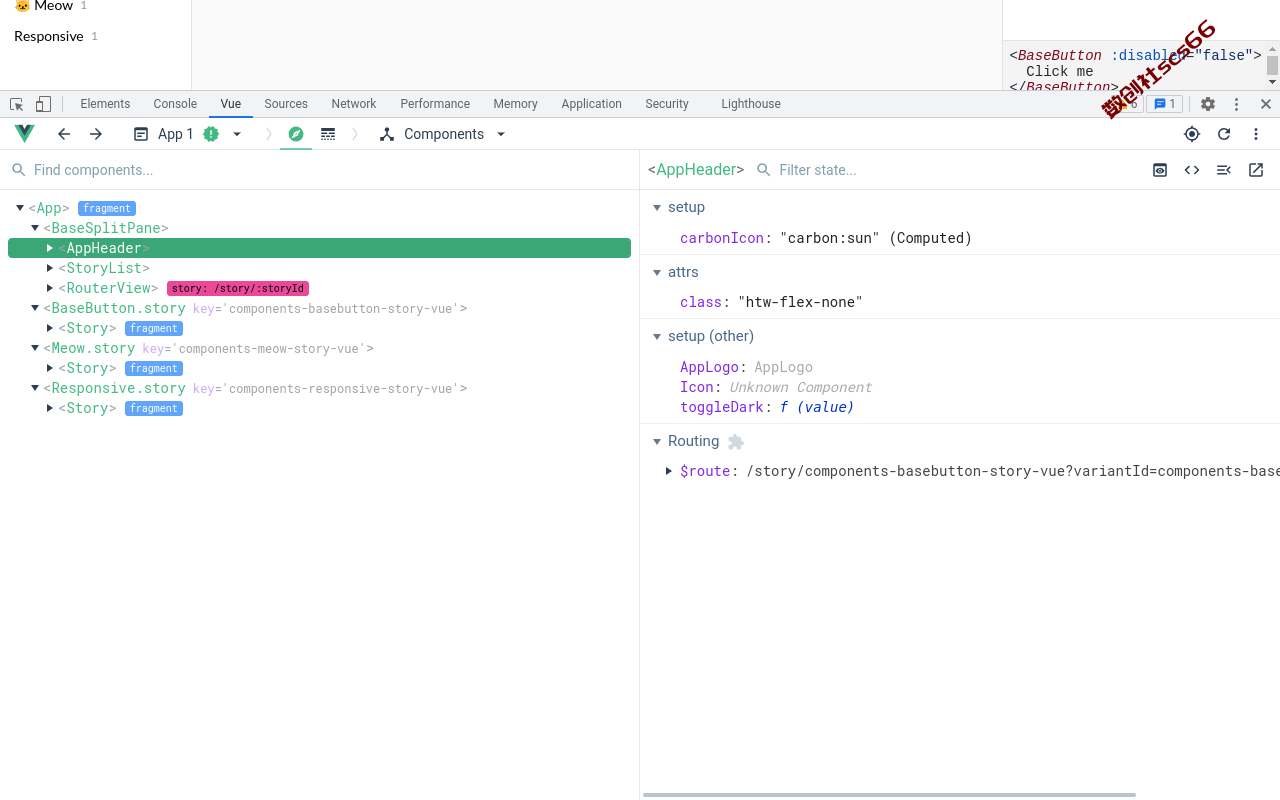Viewport: 1280px width, 800px height.
Task: Open the Timeline view icon
Action: (x=328, y=134)
